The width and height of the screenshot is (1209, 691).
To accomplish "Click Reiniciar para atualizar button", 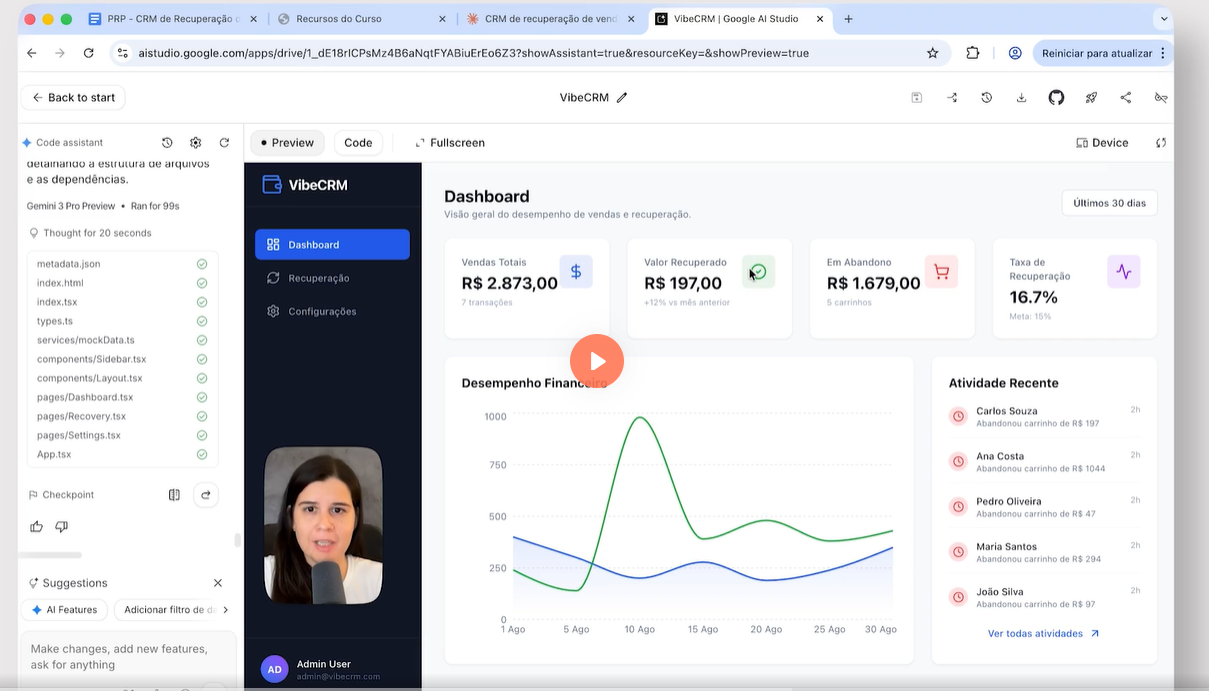I will coord(1097,53).
